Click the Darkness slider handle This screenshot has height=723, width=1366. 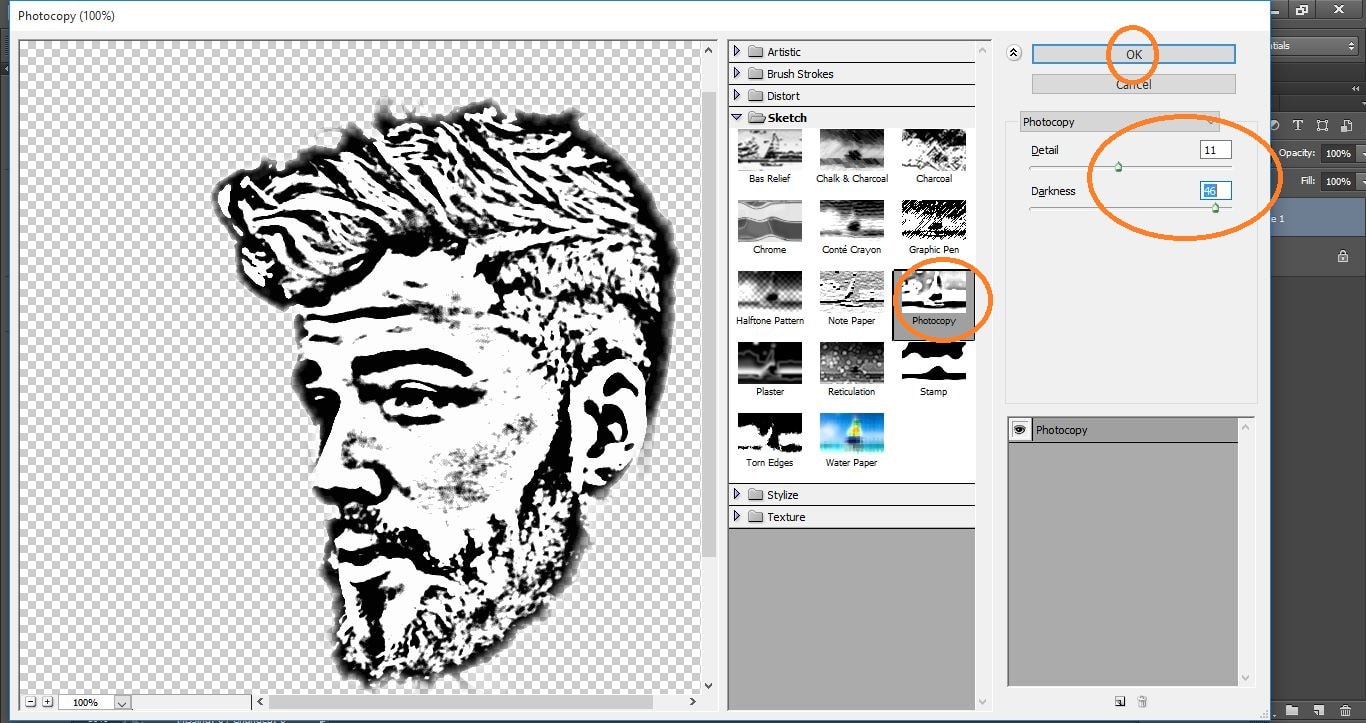click(x=1215, y=208)
